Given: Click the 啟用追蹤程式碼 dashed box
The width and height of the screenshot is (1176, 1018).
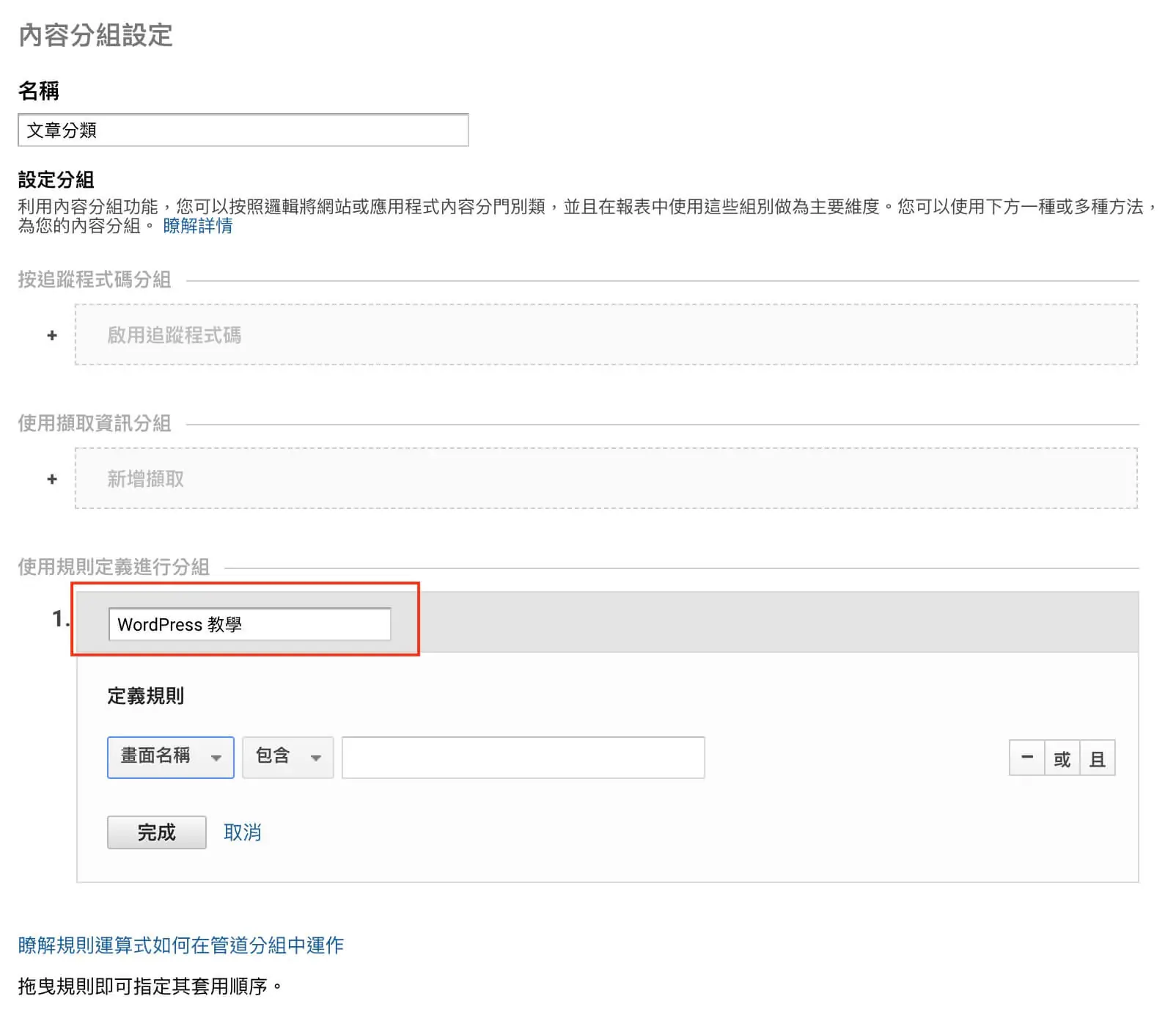Looking at the screenshot, I should [606, 334].
